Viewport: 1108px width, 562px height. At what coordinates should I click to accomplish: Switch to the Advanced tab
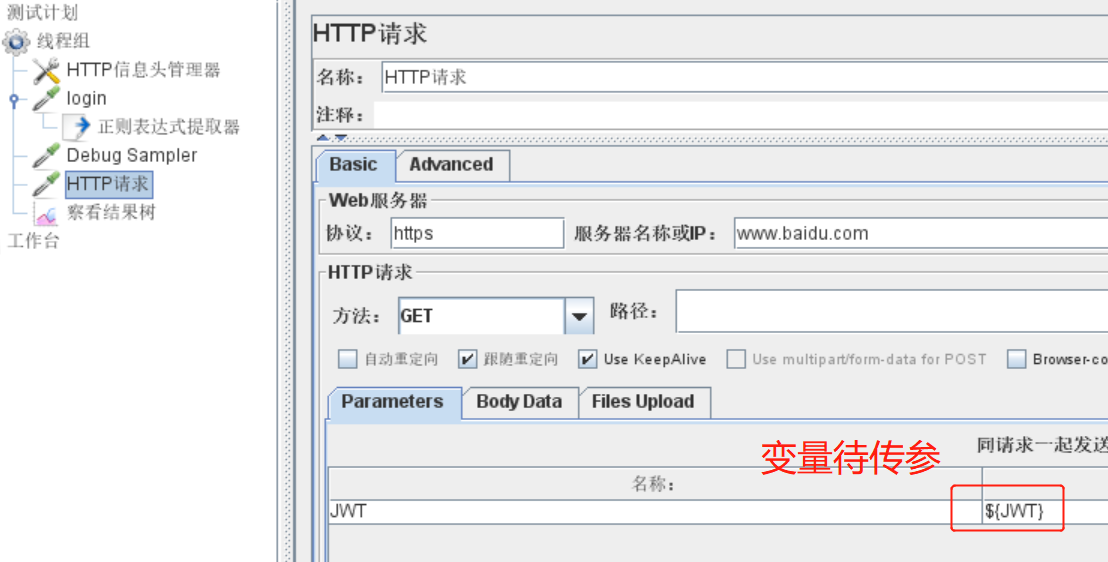pos(452,165)
